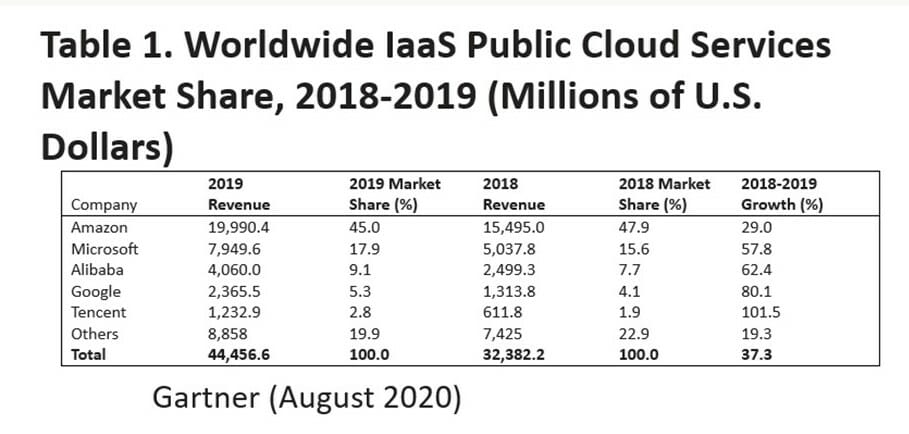Click the Gartner (August 2020) source caption
909x434 pixels.
tap(307, 399)
